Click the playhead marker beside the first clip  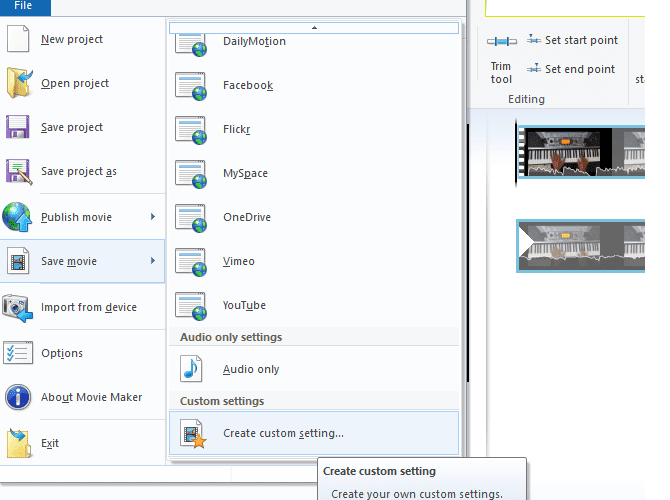click(x=516, y=153)
